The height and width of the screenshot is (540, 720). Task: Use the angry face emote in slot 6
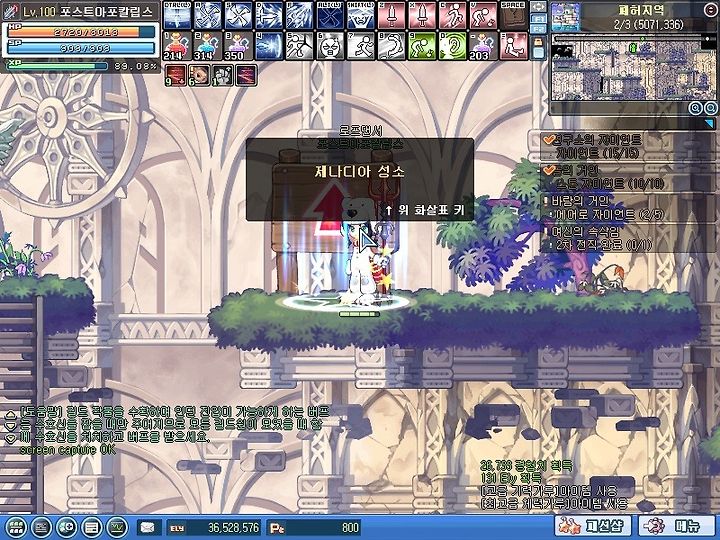tap(330, 46)
